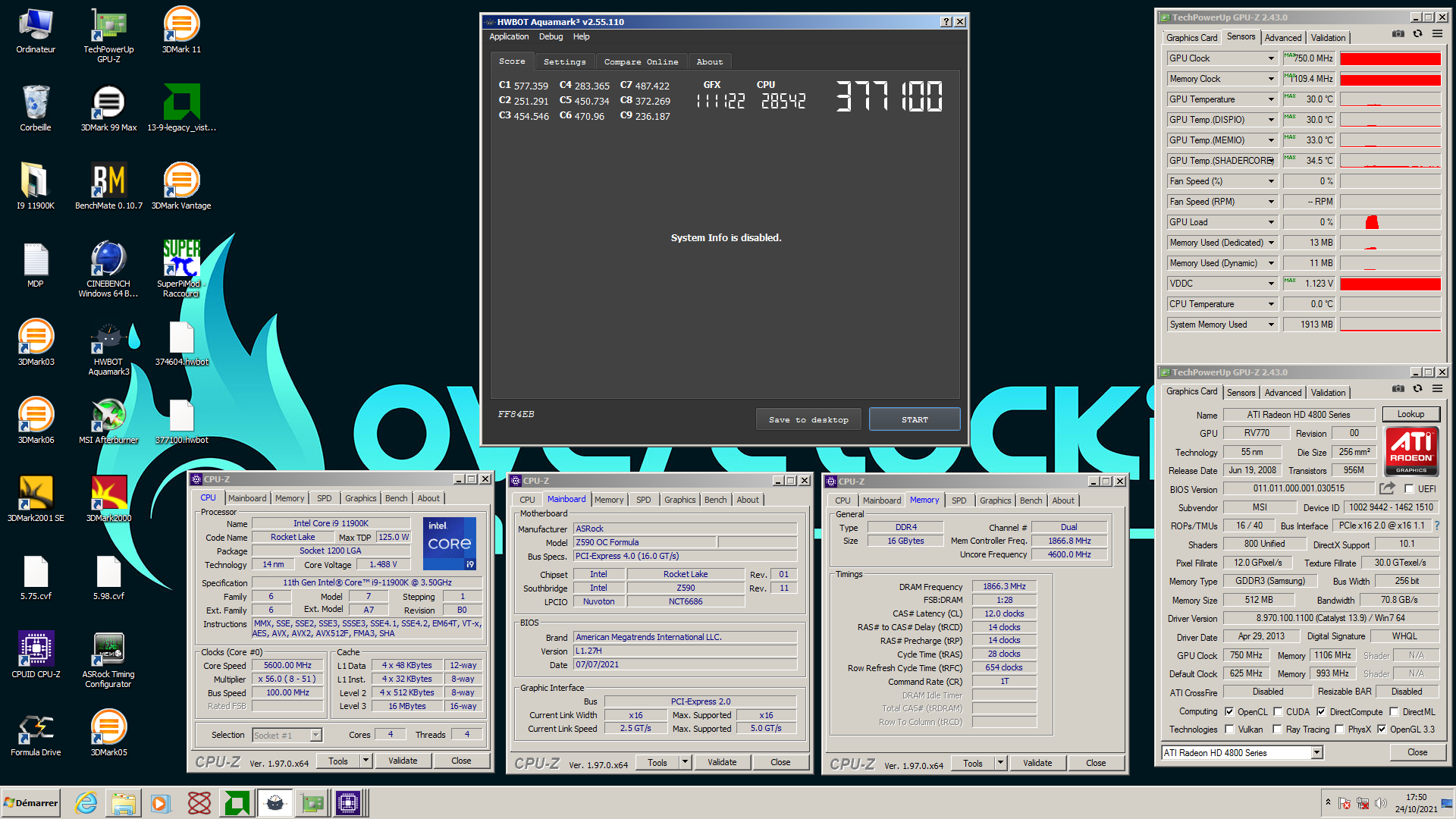Viewport: 1456px width, 819px height.
Task: Open the CPUID CPU-Z desktop shortcut
Action: coord(36,655)
